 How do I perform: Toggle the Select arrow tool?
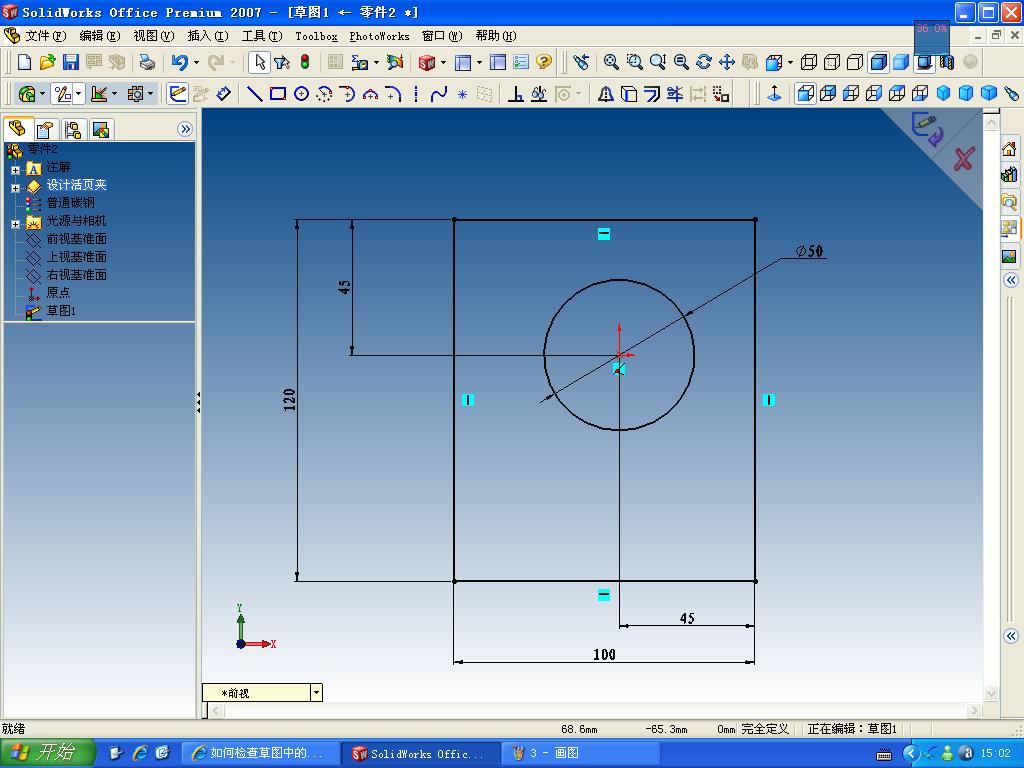click(x=259, y=62)
